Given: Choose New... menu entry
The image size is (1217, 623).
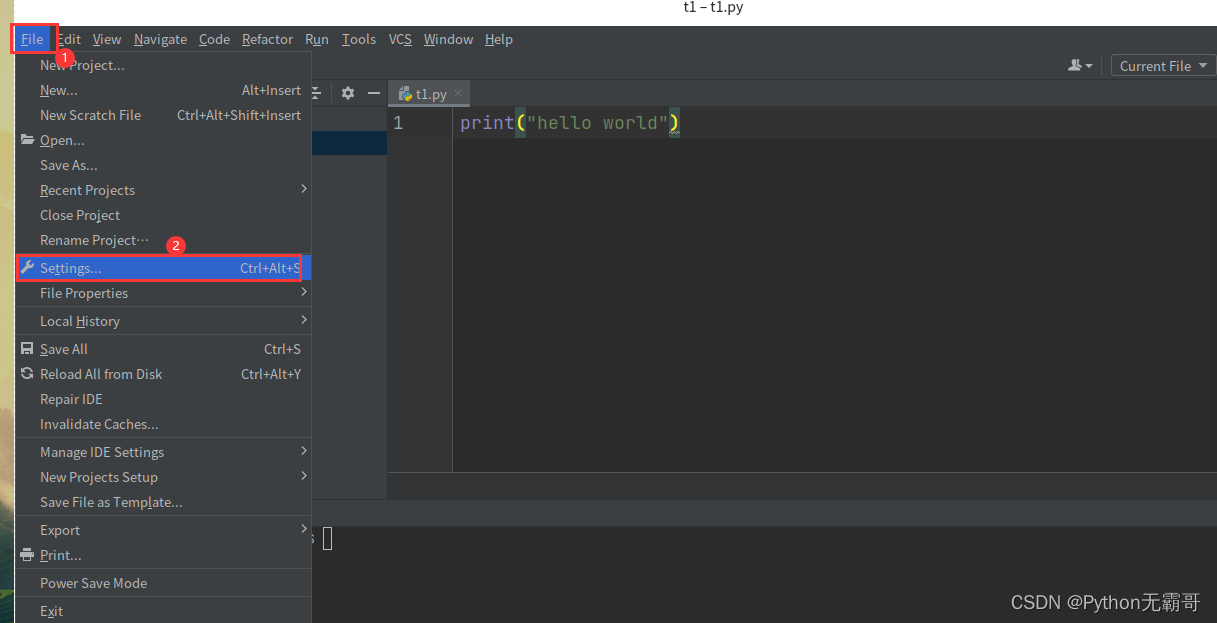Looking at the screenshot, I should click(x=163, y=90).
